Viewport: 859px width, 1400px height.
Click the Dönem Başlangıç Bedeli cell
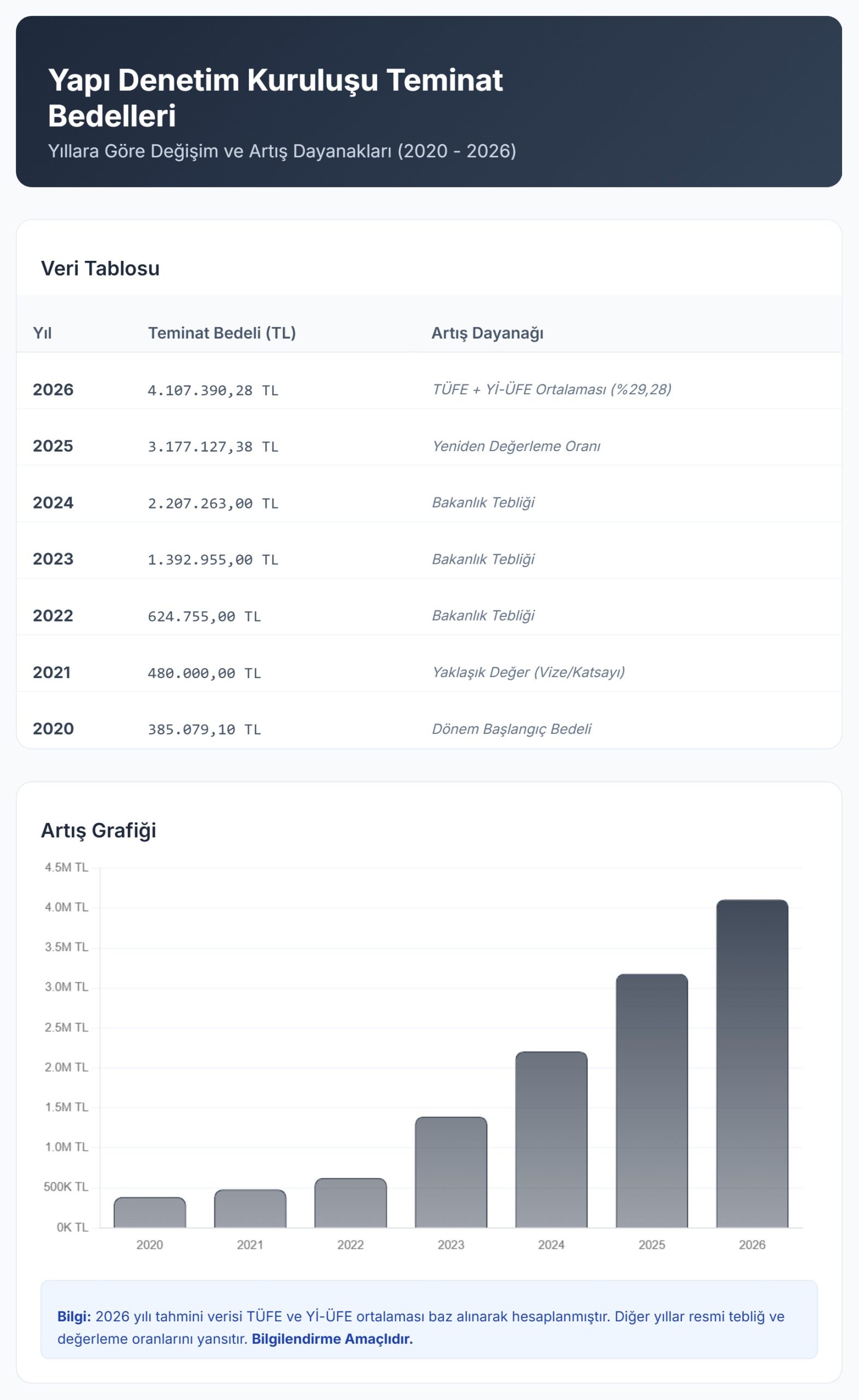[x=511, y=729]
